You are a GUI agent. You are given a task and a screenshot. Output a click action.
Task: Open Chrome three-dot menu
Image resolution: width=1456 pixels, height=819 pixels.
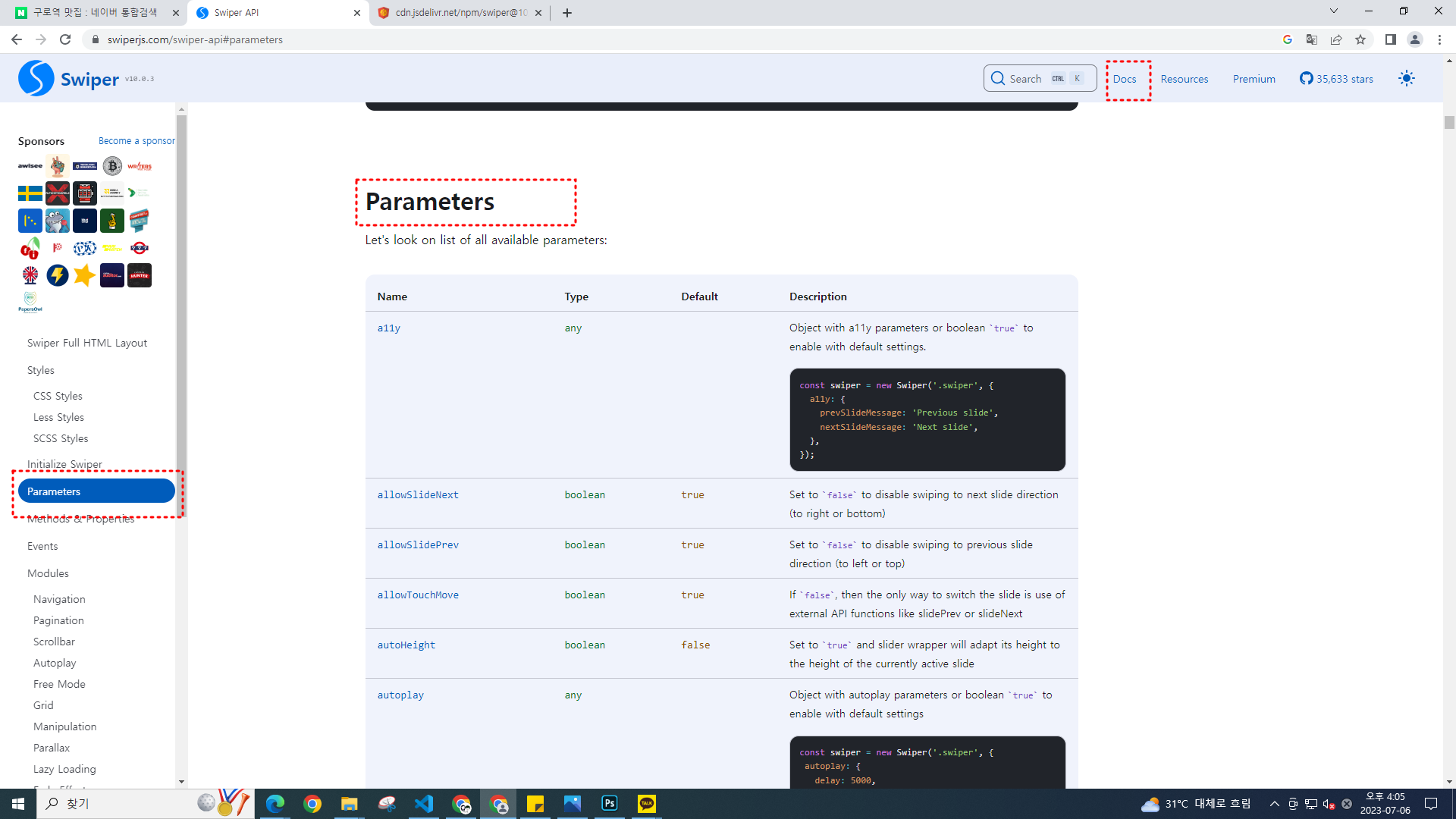pyautogui.click(x=1439, y=39)
